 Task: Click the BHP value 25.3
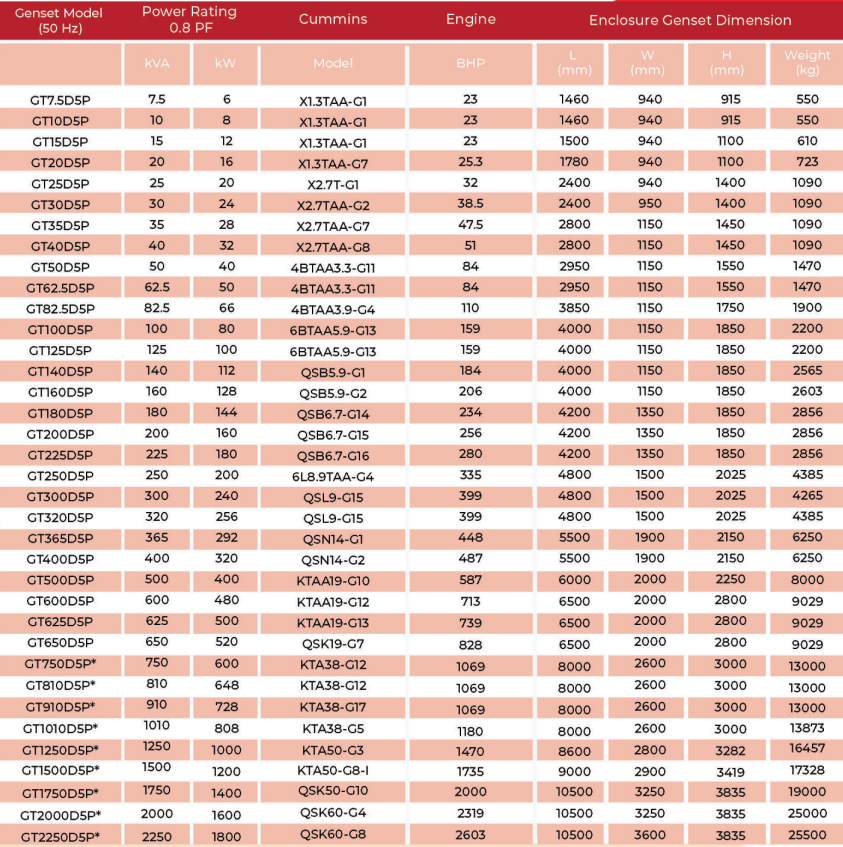point(470,162)
